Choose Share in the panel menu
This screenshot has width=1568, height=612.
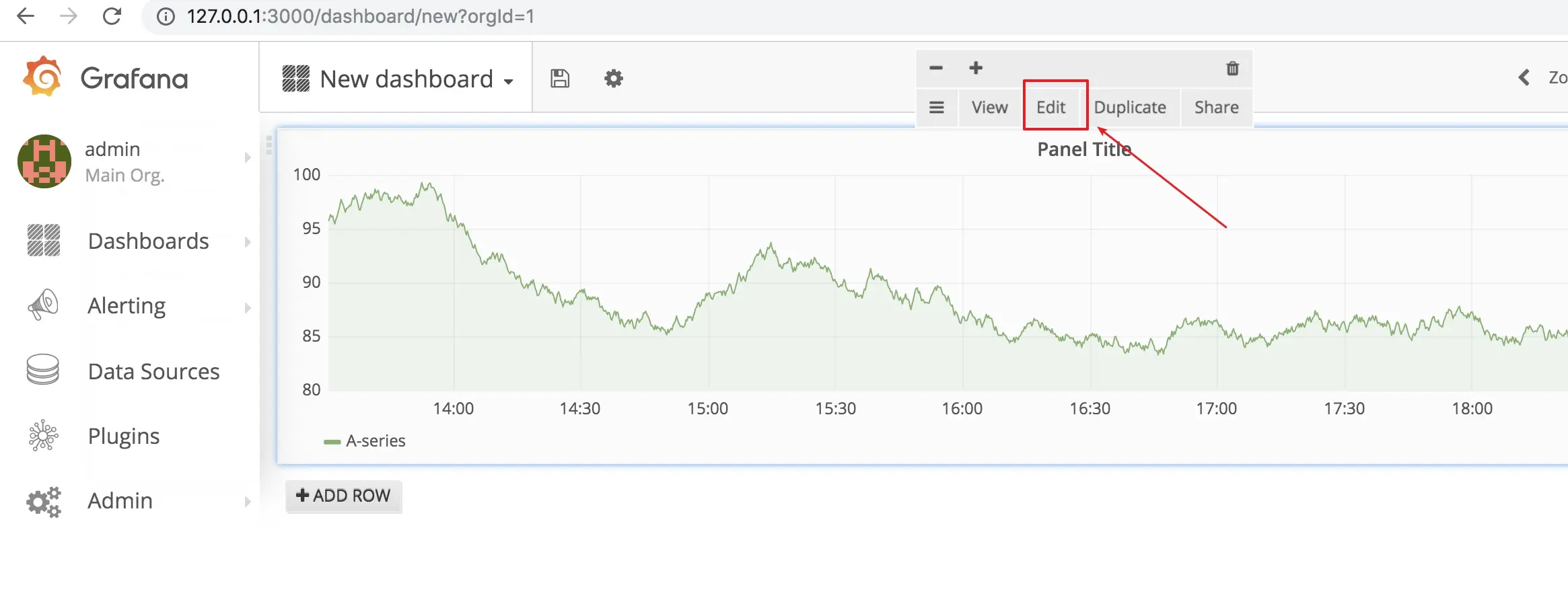(x=1216, y=108)
